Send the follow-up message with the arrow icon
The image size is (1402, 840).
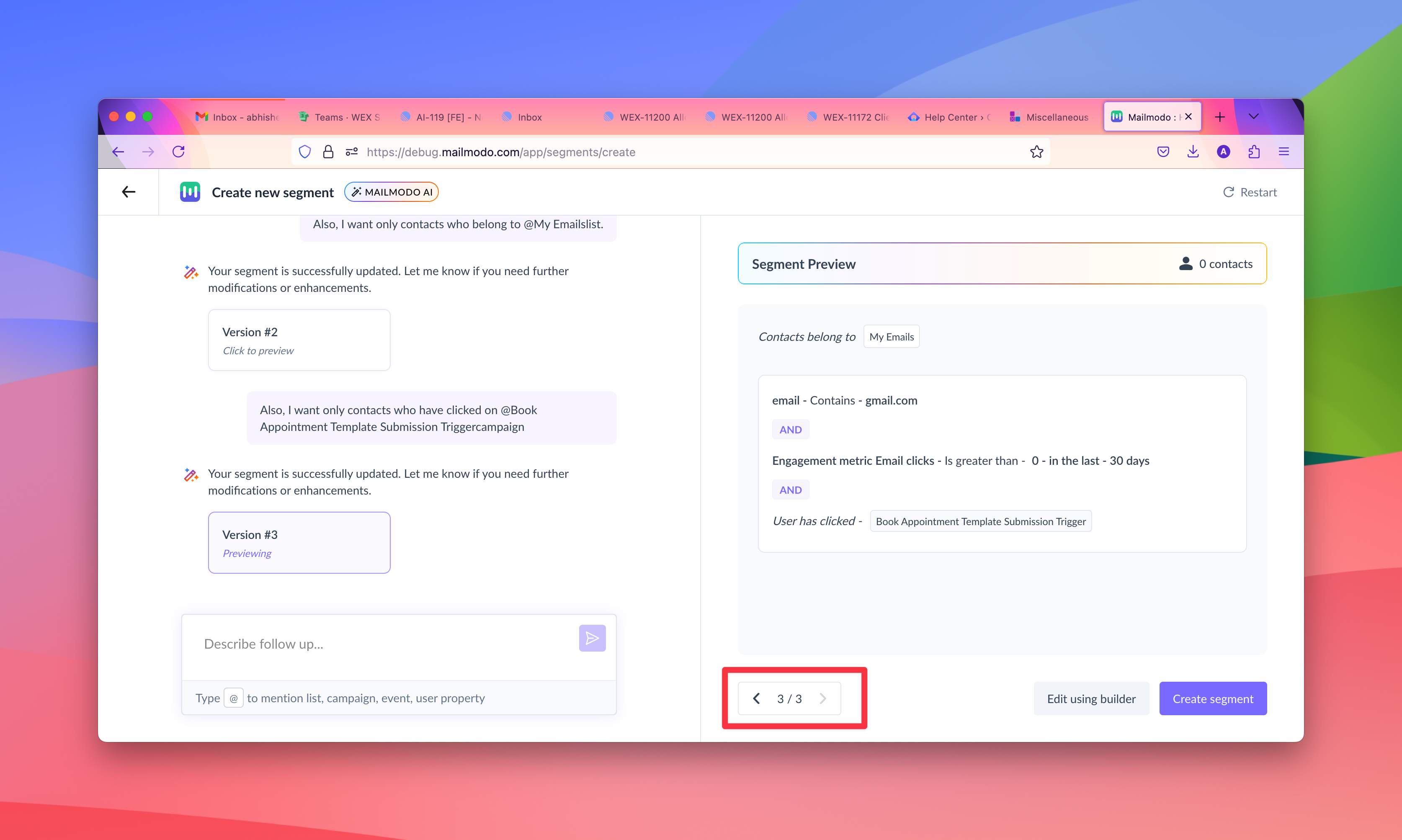click(592, 639)
